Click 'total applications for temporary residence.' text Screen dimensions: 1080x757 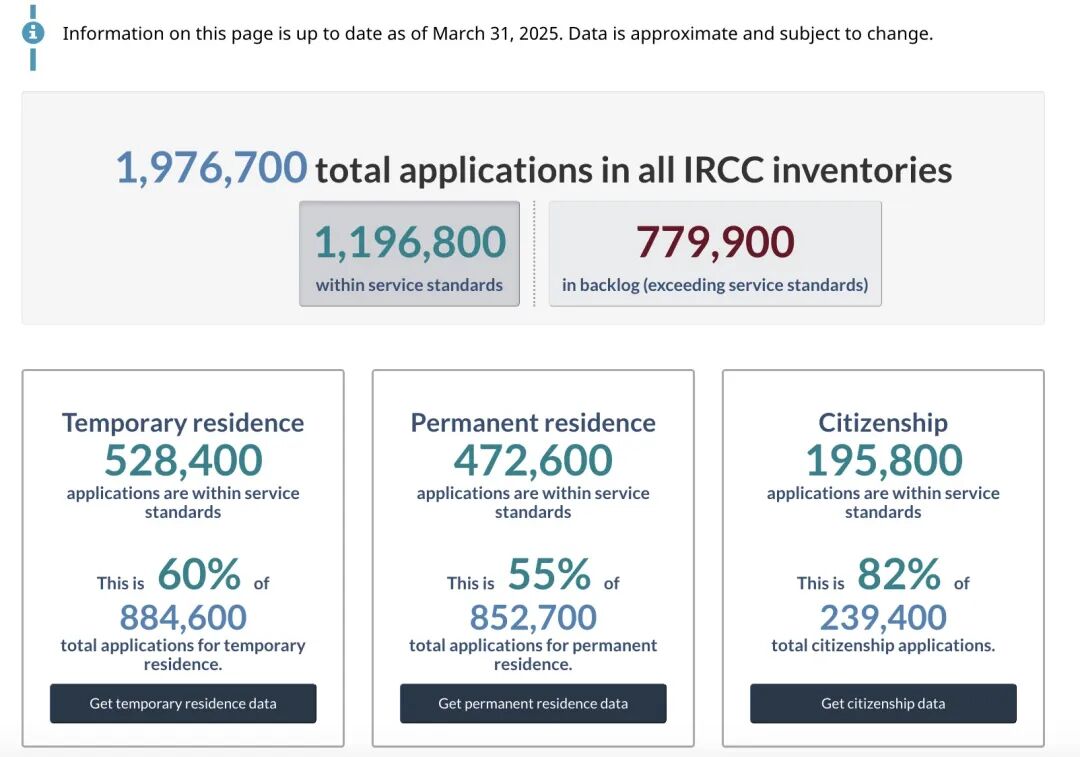(183, 654)
